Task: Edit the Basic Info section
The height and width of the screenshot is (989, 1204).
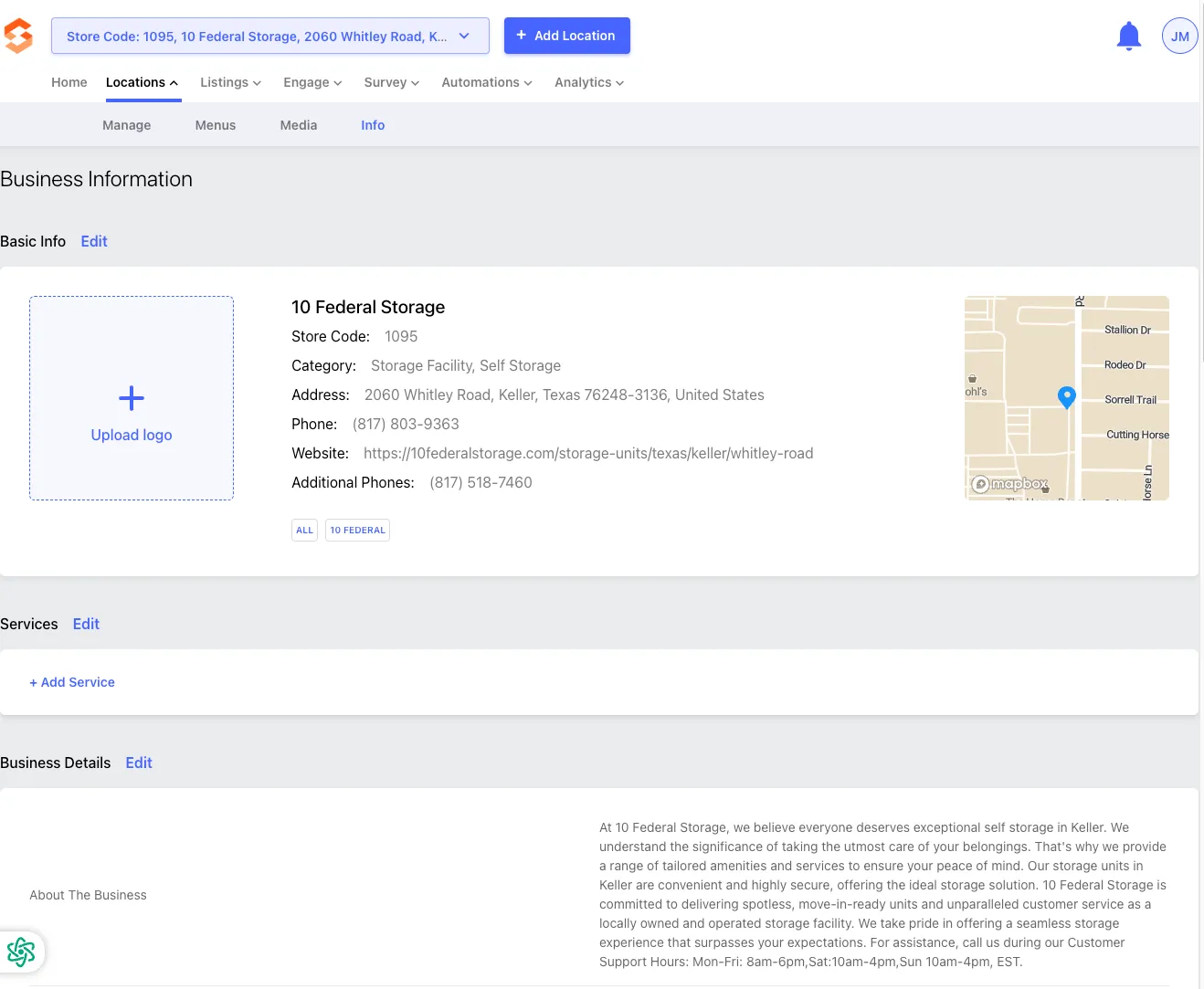Action: pyautogui.click(x=94, y=241)
